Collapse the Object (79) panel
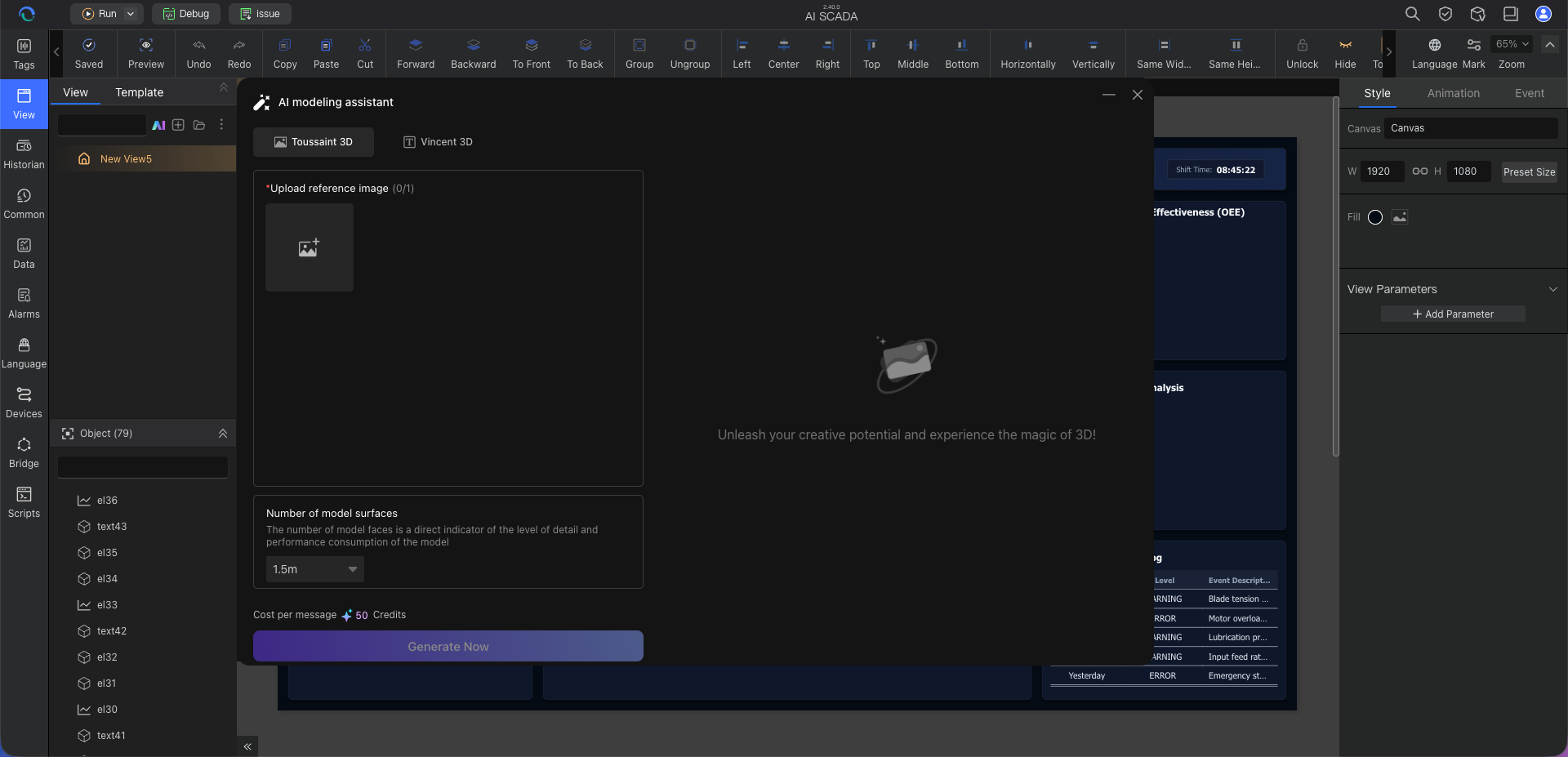Viewport: 1568px width, 757px height. tap(223, 434)
